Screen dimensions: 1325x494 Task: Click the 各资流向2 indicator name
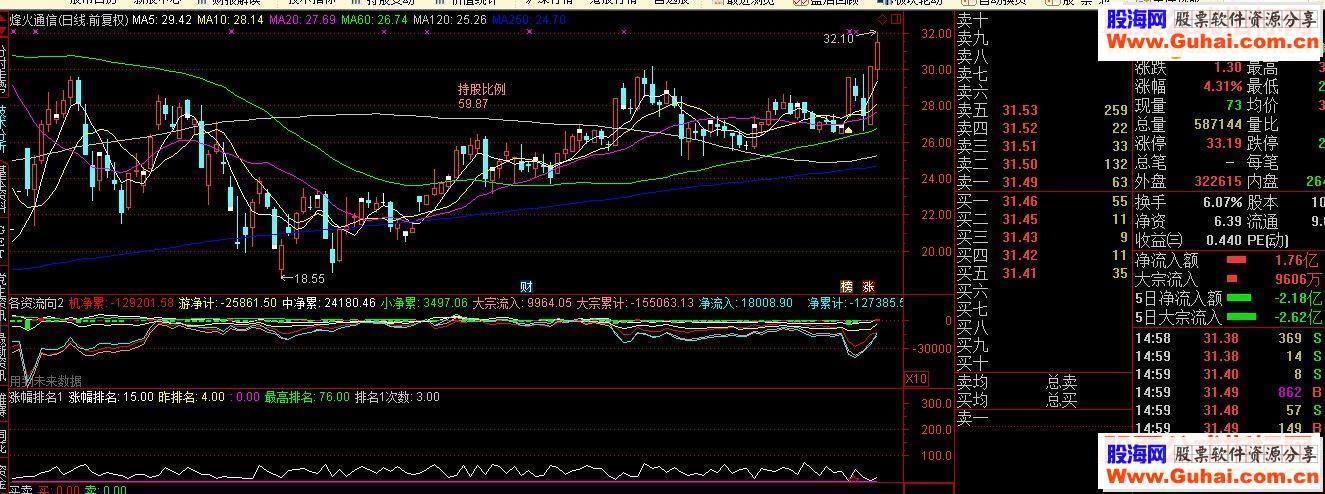(x=36, y=301)
